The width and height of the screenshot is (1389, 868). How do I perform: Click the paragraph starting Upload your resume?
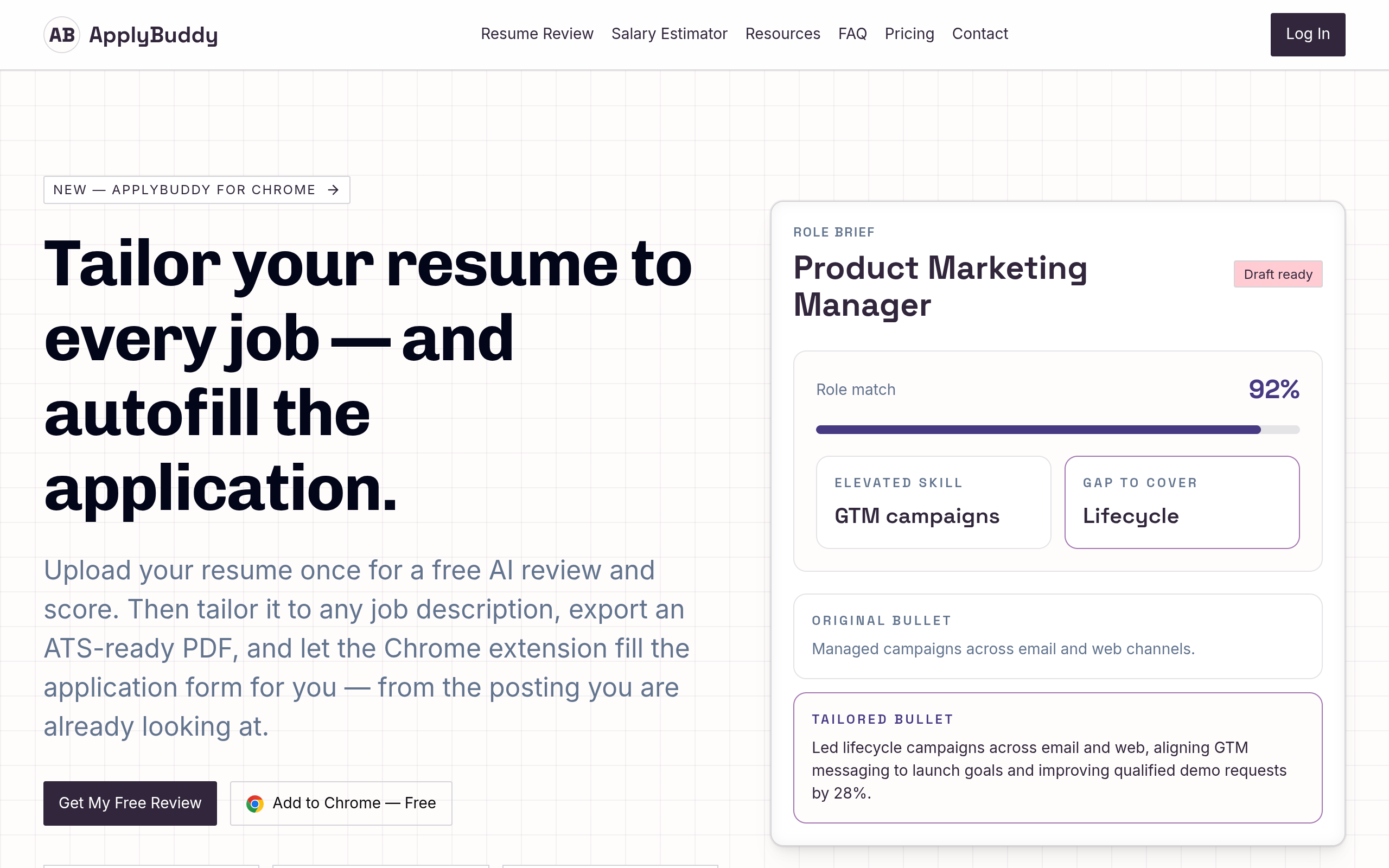tap(367, 648)
